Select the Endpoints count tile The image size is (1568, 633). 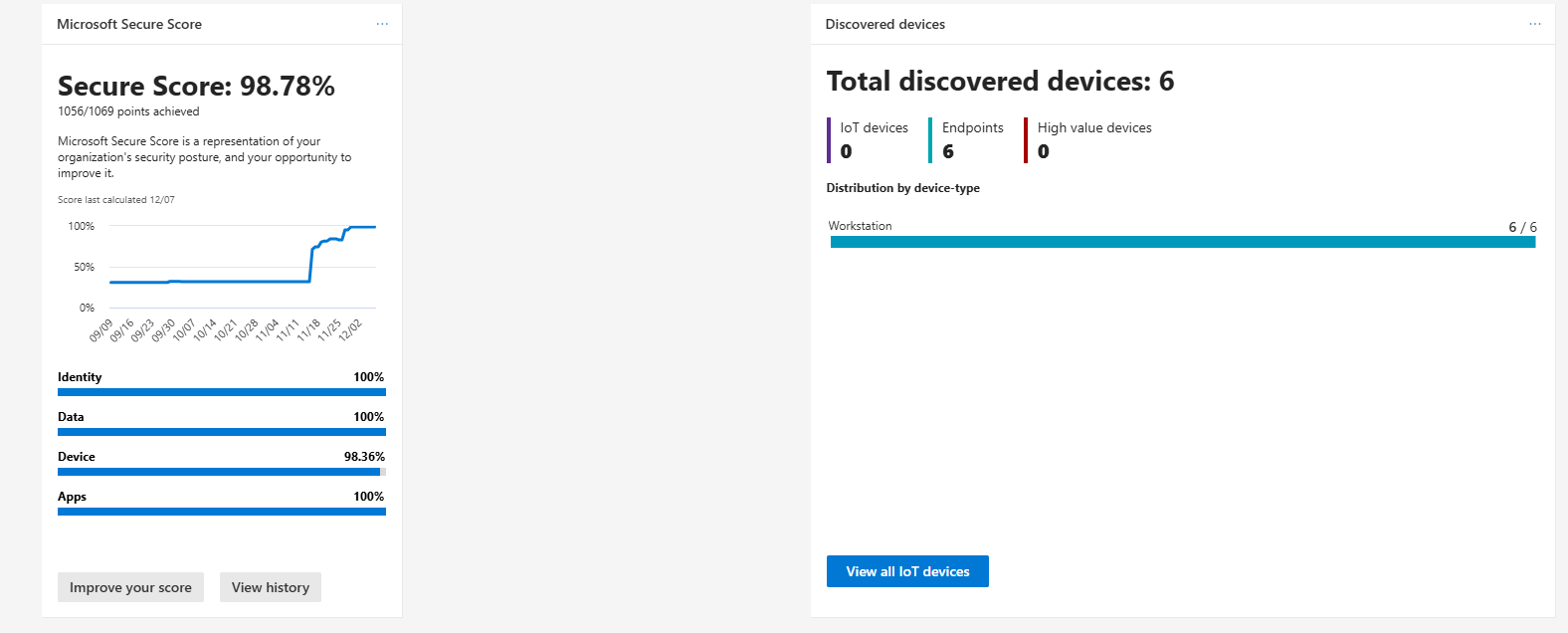[x=972, y=140]
